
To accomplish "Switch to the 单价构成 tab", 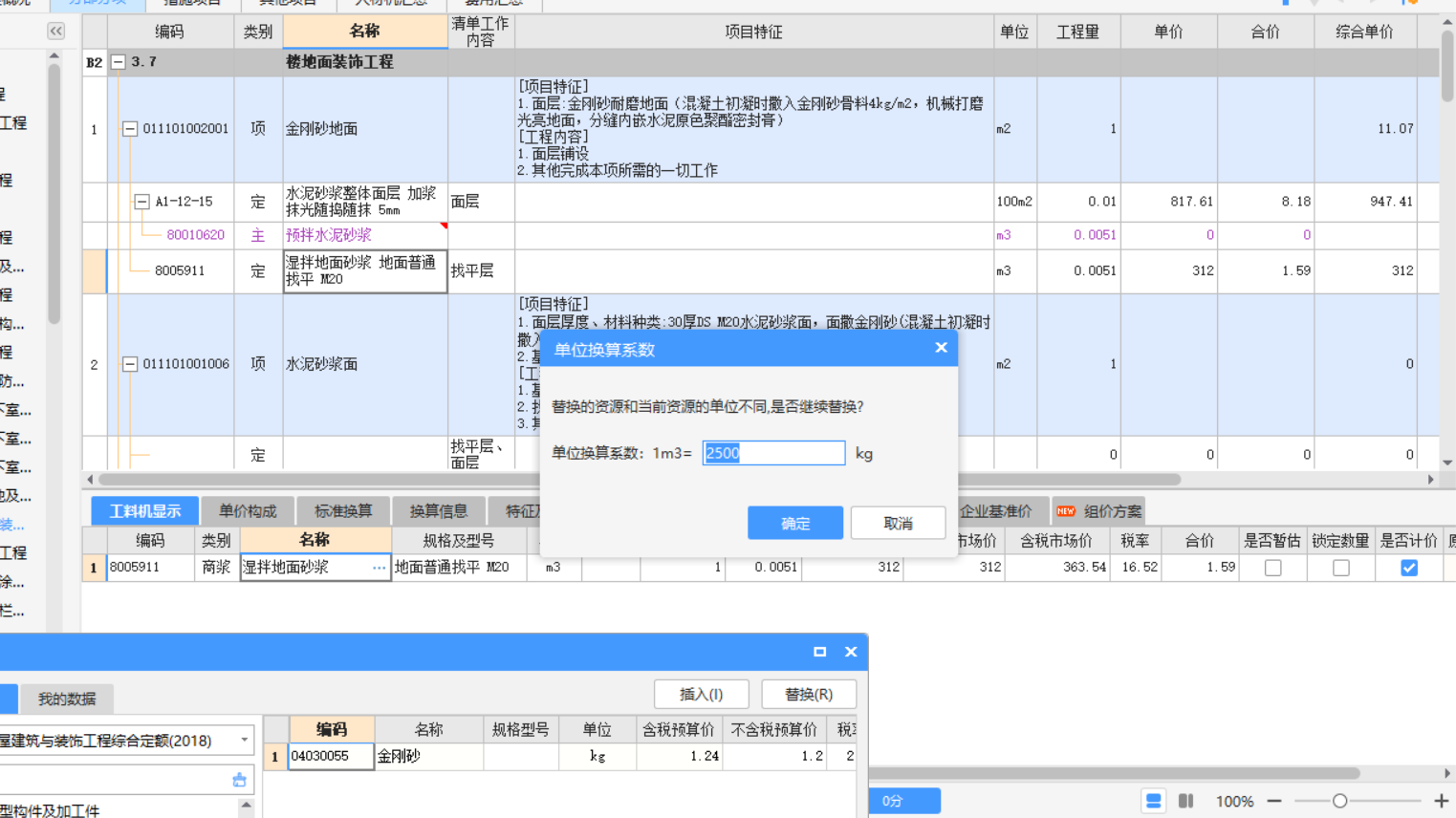I will tap(247, 511).
